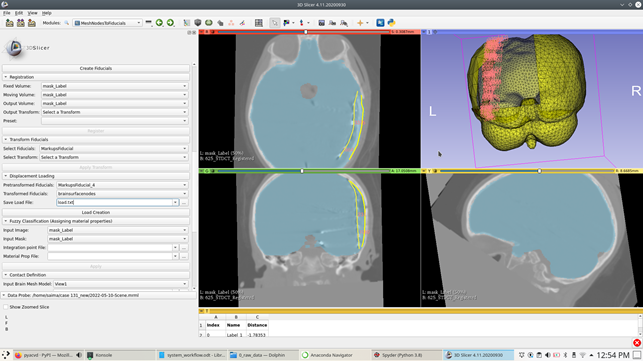The width and height of the screenshot is (643, 361).
Task: Pin the 3D view controller bar
Action: pyautogui.click(x=424, y=32)
